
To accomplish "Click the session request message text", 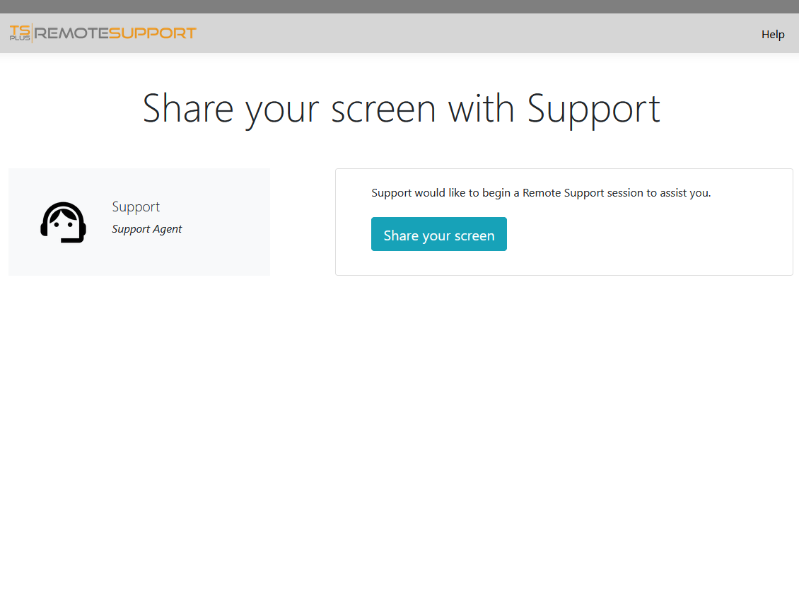I will pos(541,193).
